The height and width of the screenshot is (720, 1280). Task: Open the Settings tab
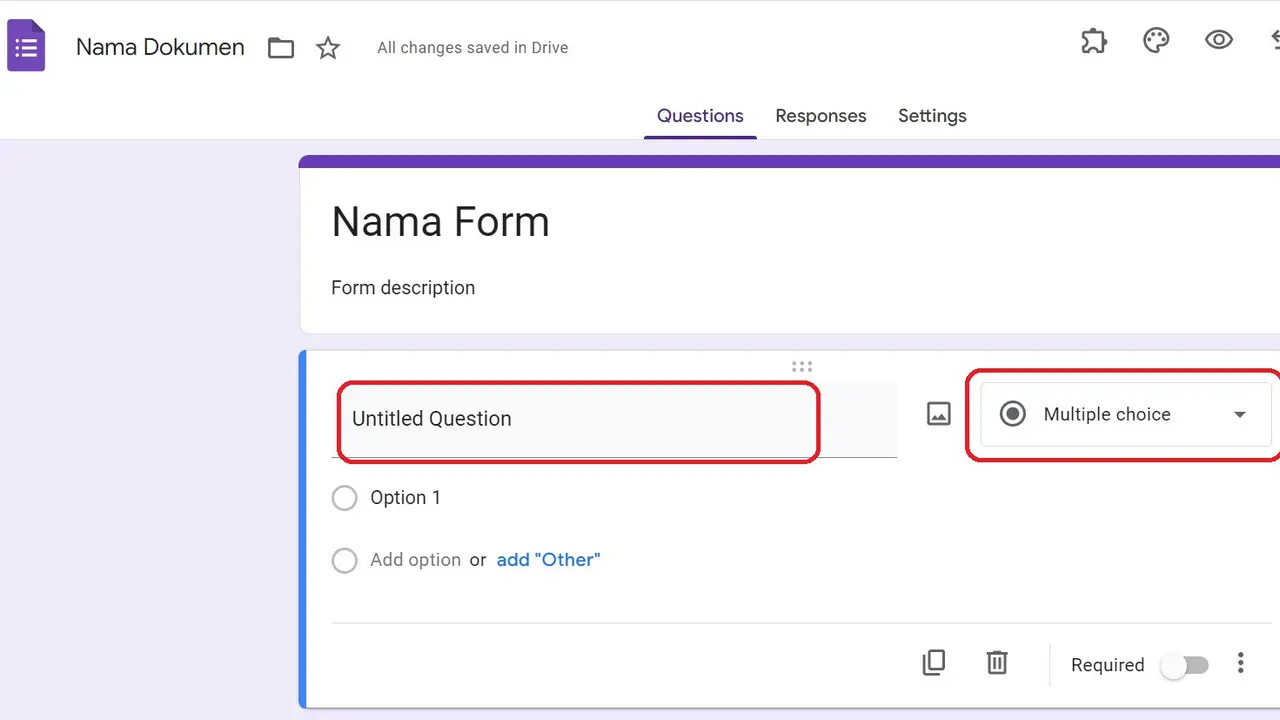932,115
